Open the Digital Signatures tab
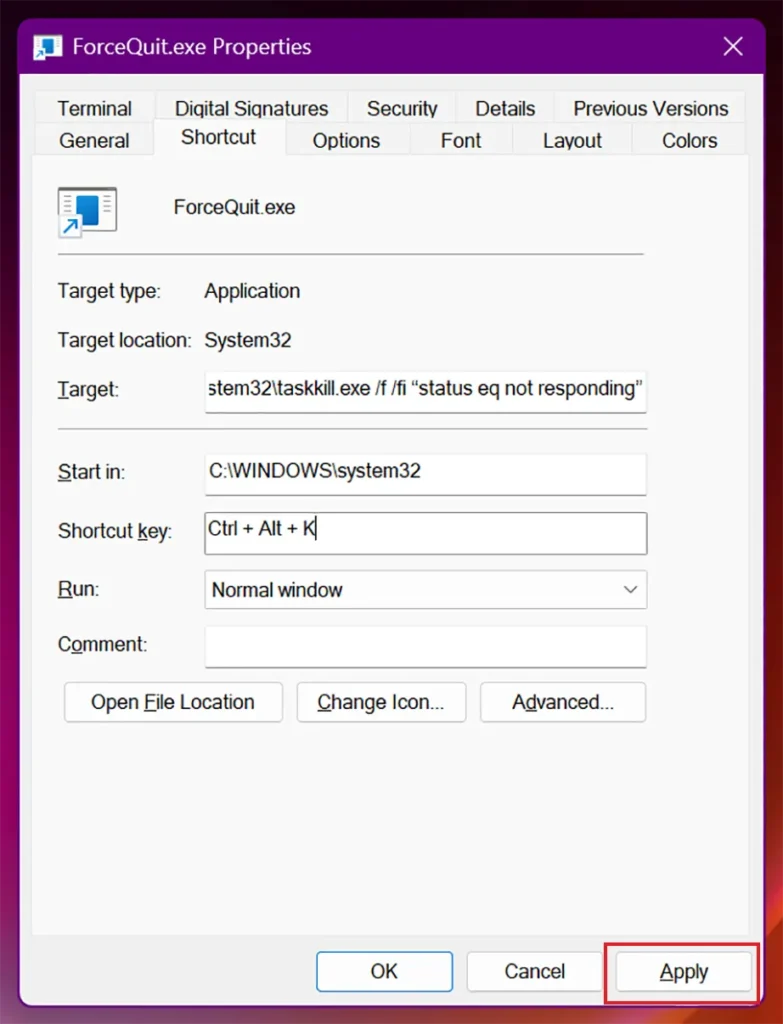 (251, 108)
